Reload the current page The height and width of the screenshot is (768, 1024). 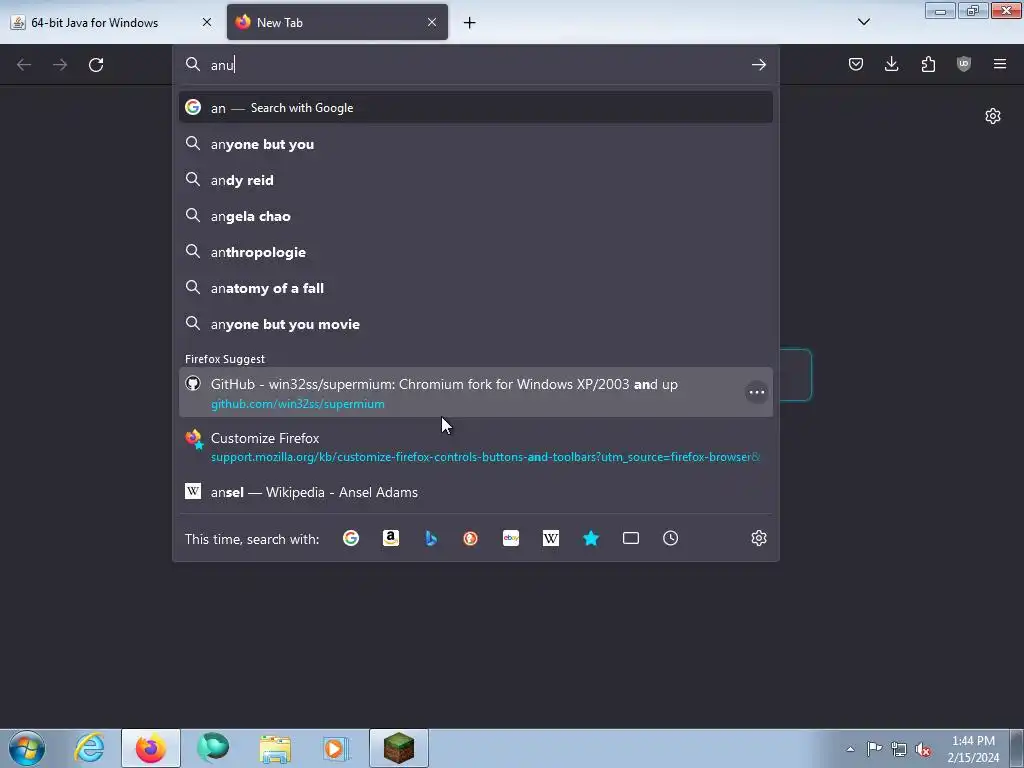[x=96, y=65]
